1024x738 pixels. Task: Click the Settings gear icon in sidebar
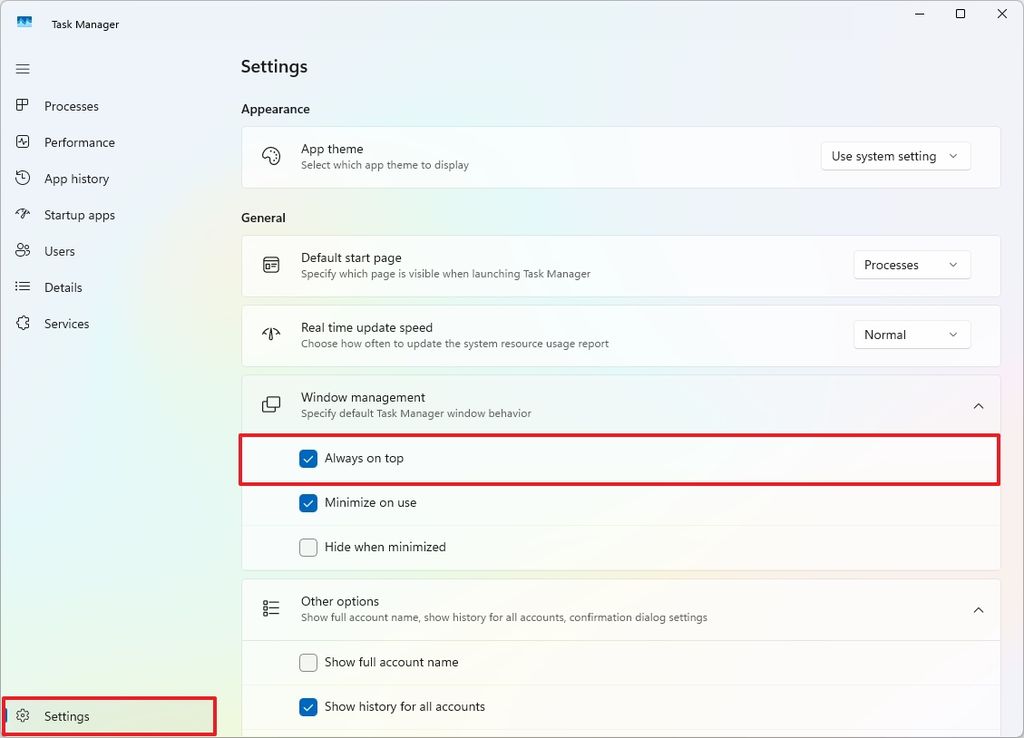point(23,715)
